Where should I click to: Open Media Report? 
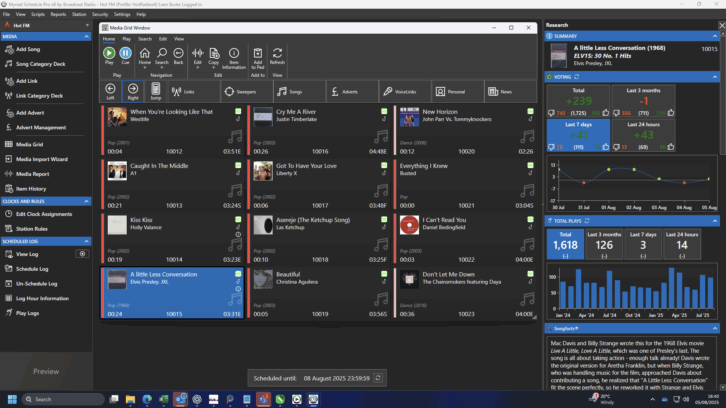32,174
